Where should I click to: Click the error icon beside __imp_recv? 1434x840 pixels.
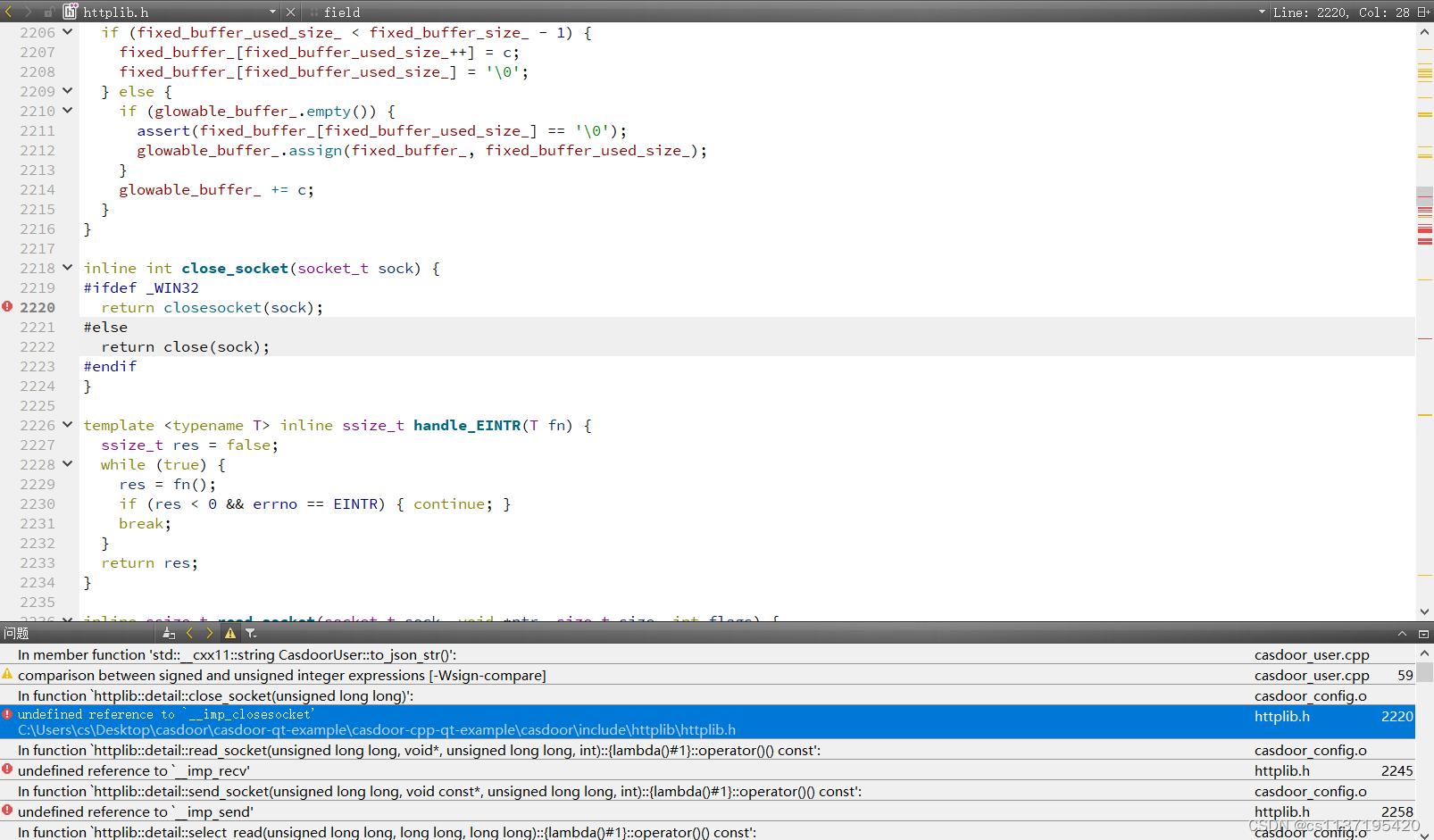tap(7, 769)
